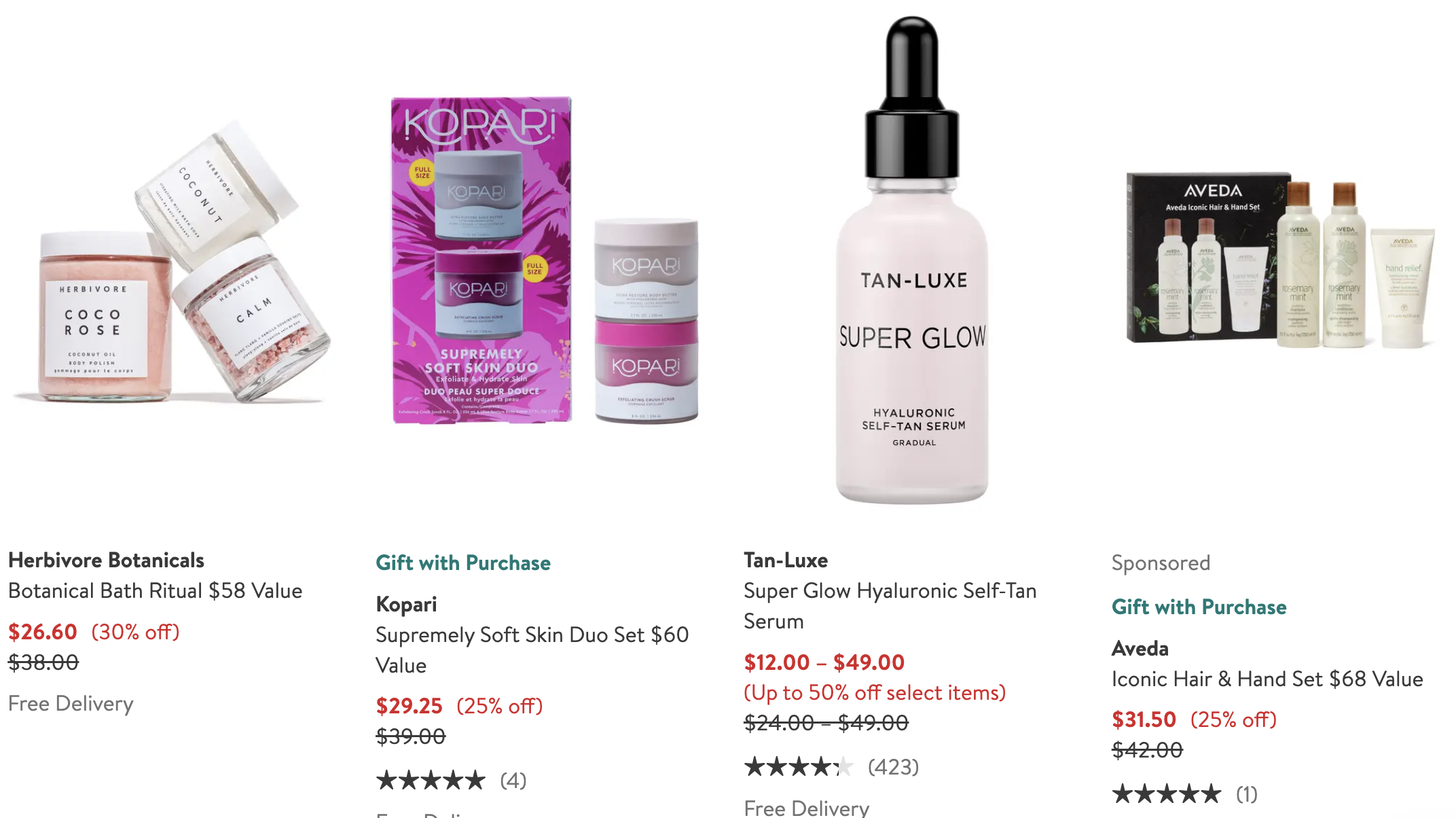Click the $26.60 sale price
Screen dimensions: 1456x818
(x=43, y=632)
